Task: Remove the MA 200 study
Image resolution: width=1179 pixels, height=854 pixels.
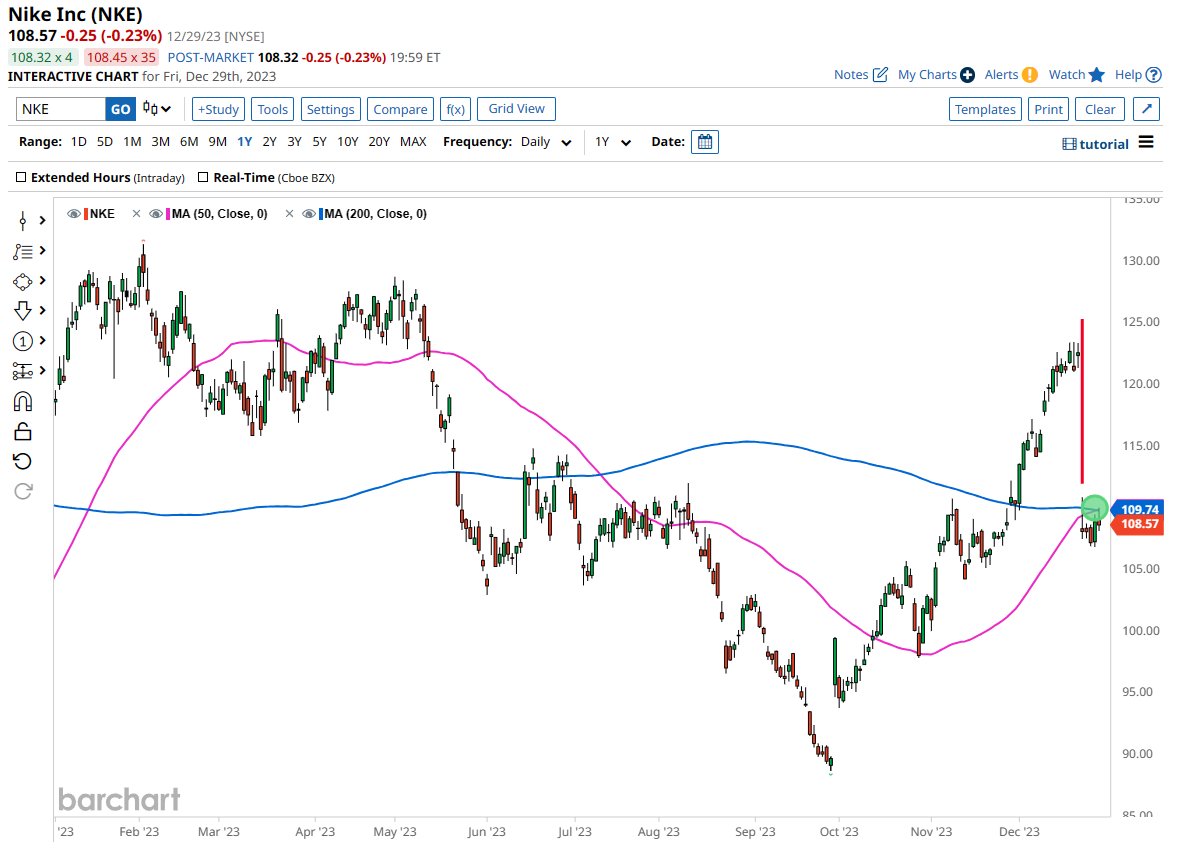Action: (x=289, y=214)
